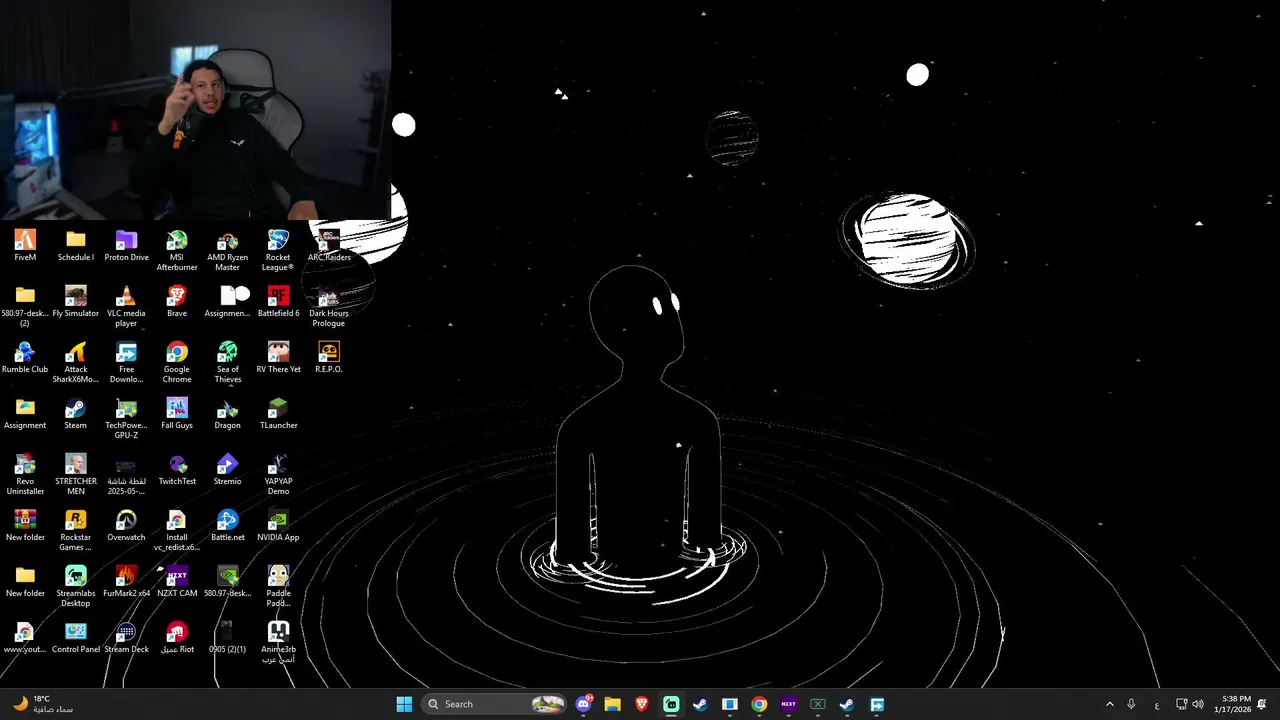Select the Install vc_redist file icon
This screenshot has width=1280, height=720.
click(177, 531)
